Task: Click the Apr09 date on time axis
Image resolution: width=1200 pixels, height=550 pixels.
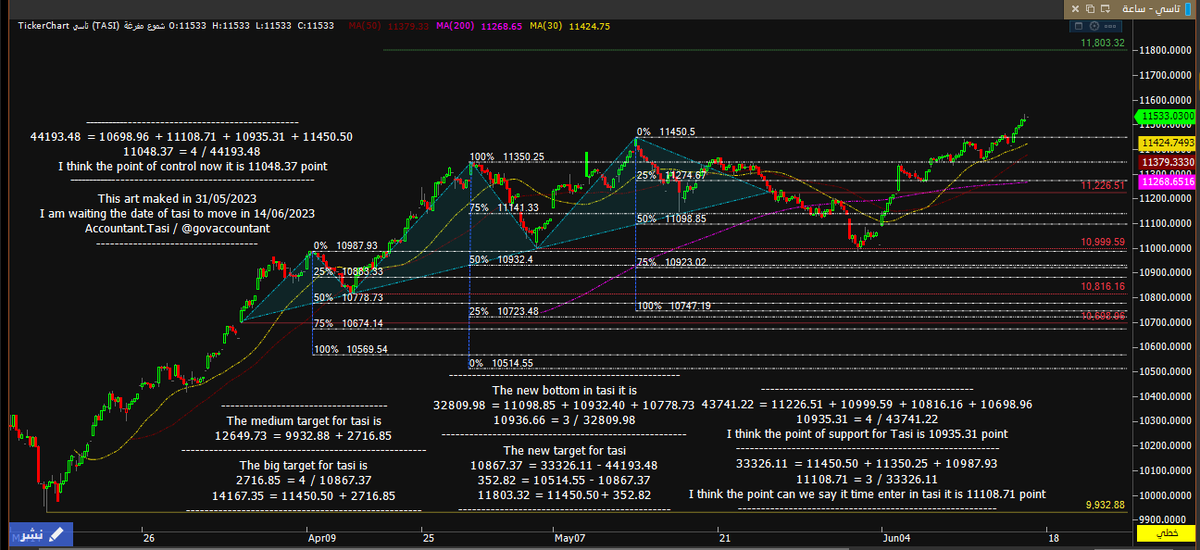Action: 320,537
